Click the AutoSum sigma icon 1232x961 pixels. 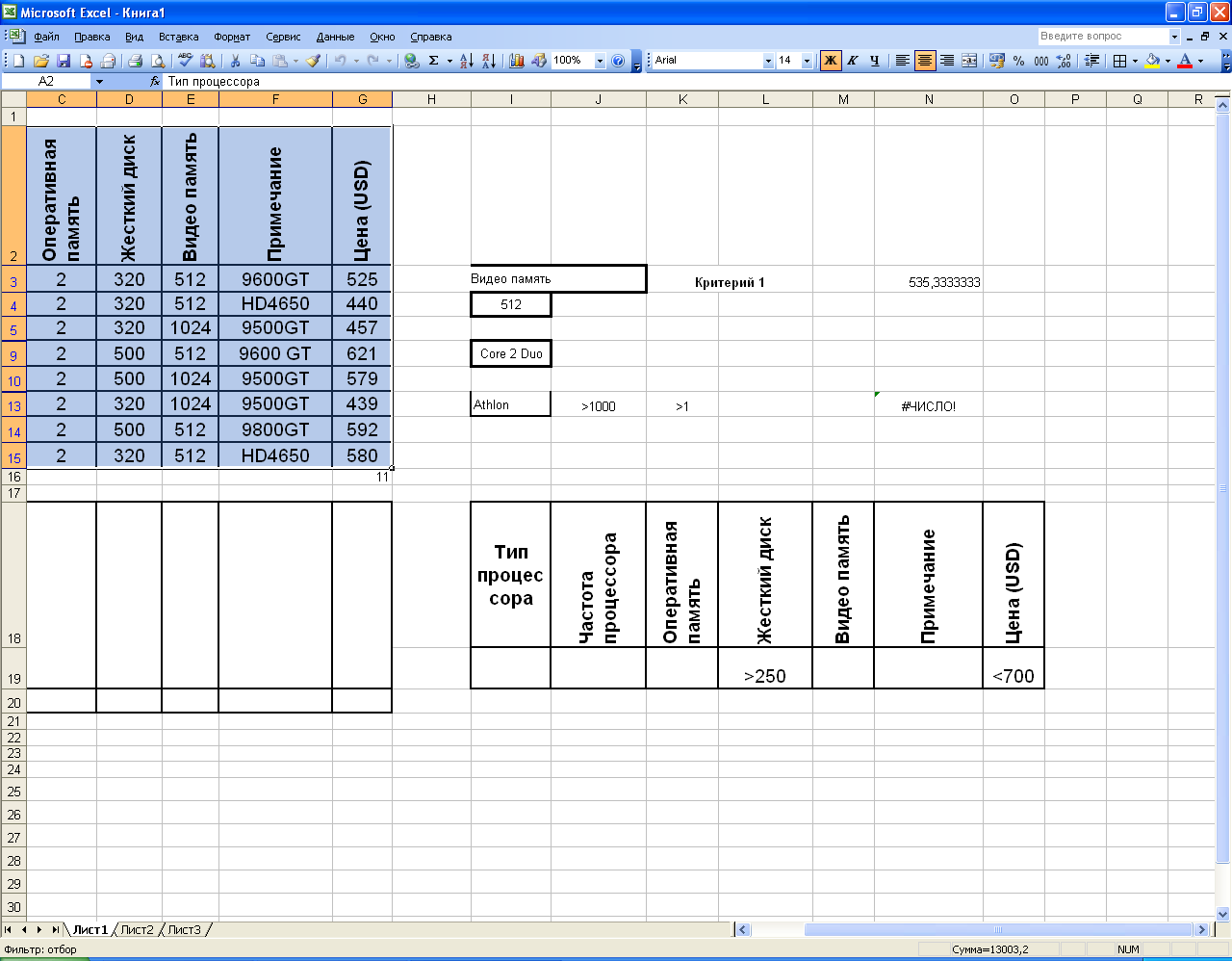click(x=434, y=61)
